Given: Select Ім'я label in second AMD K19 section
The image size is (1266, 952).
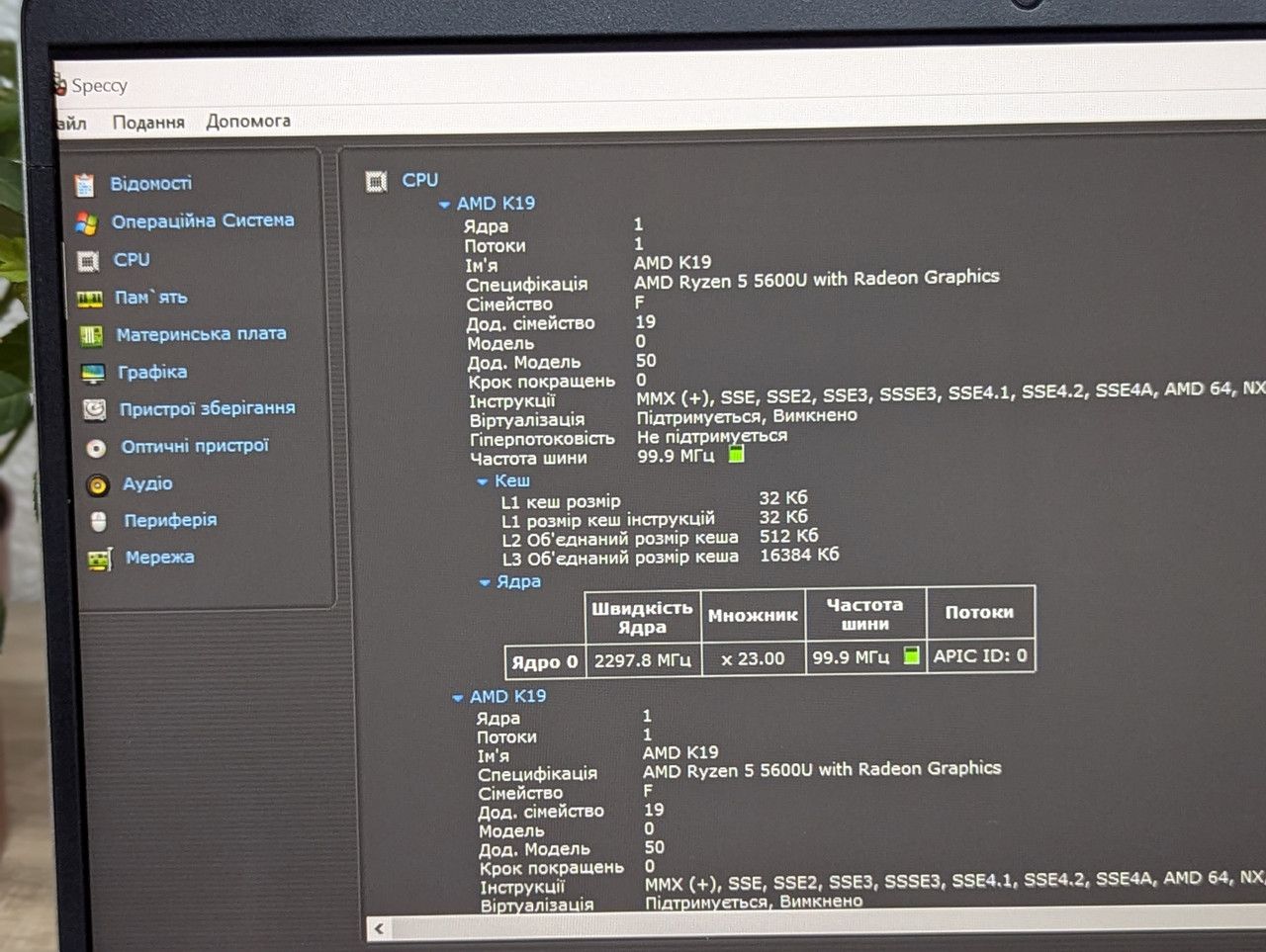Looking at the screenshot, I should coord(494,756).
